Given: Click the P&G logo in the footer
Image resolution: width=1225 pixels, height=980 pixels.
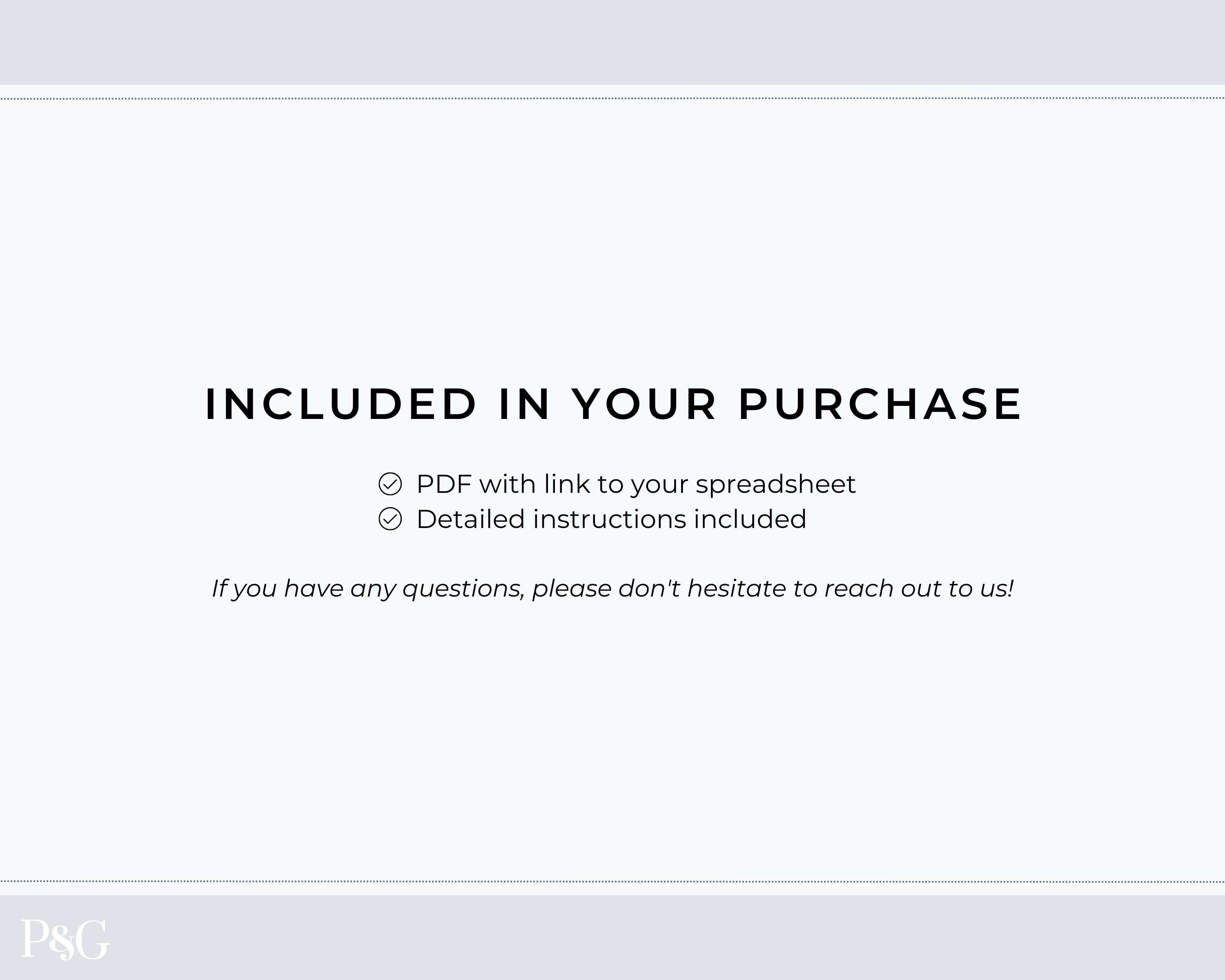Looking at the screenshot, I should pos(65,940).
